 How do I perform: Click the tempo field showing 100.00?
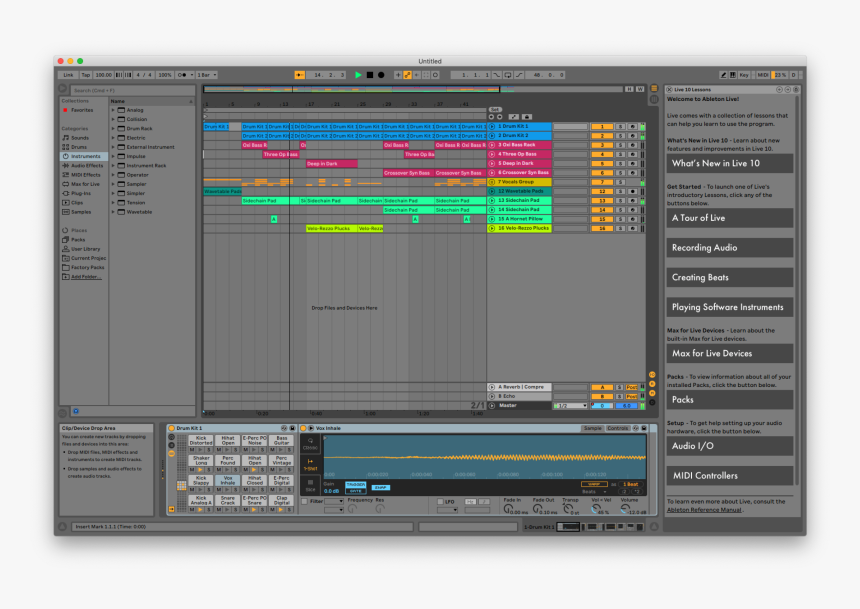click(x=103, y=75)
